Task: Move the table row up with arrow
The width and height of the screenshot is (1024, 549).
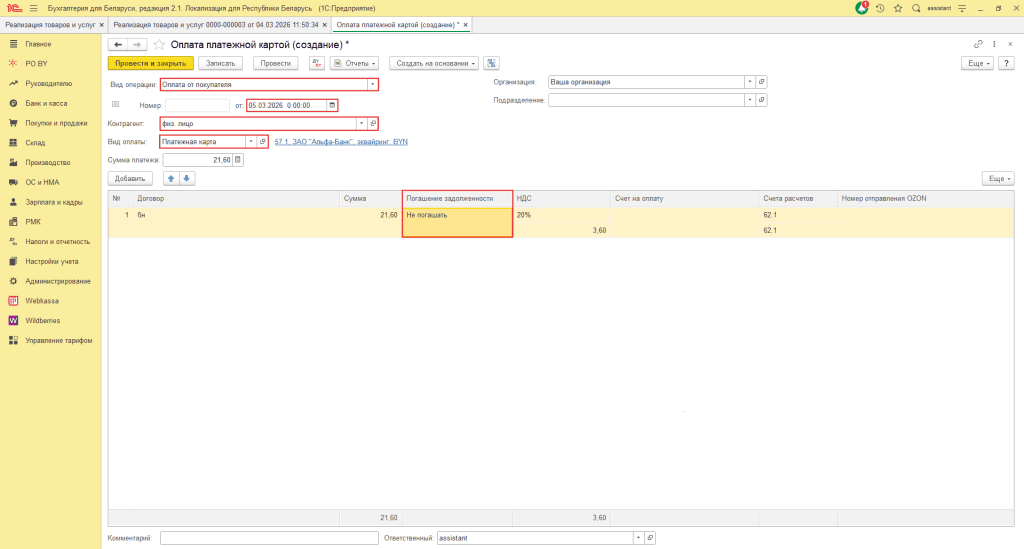Action: pyautogui.click(x=170, y=178)
